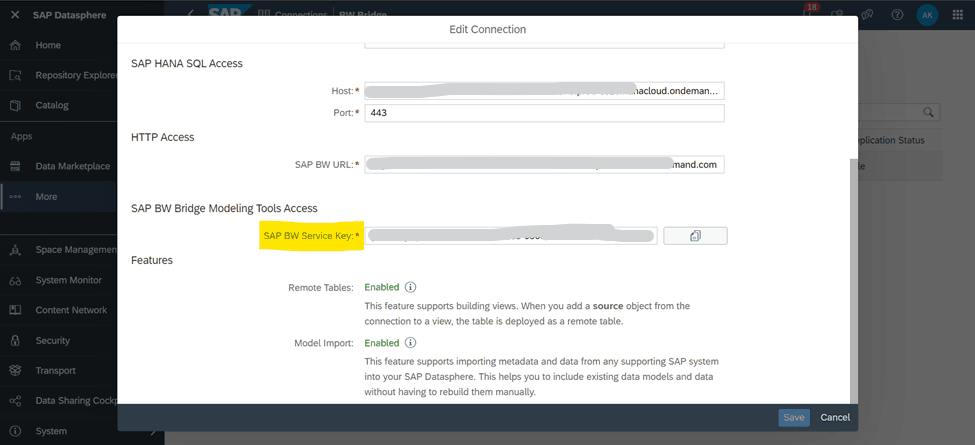Show info for Remote Tables feature

410,287
